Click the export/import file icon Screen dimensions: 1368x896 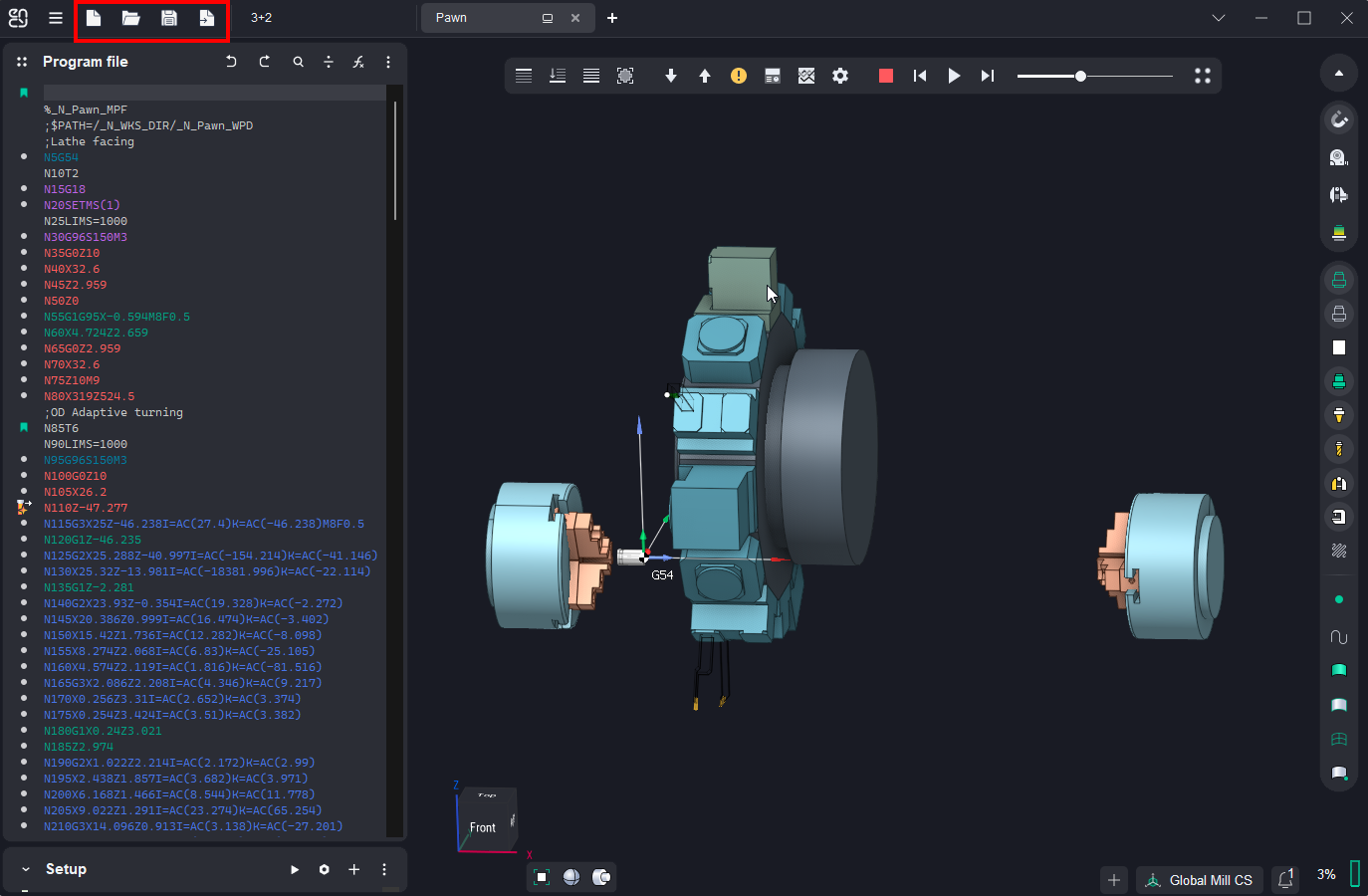point(206,18)
